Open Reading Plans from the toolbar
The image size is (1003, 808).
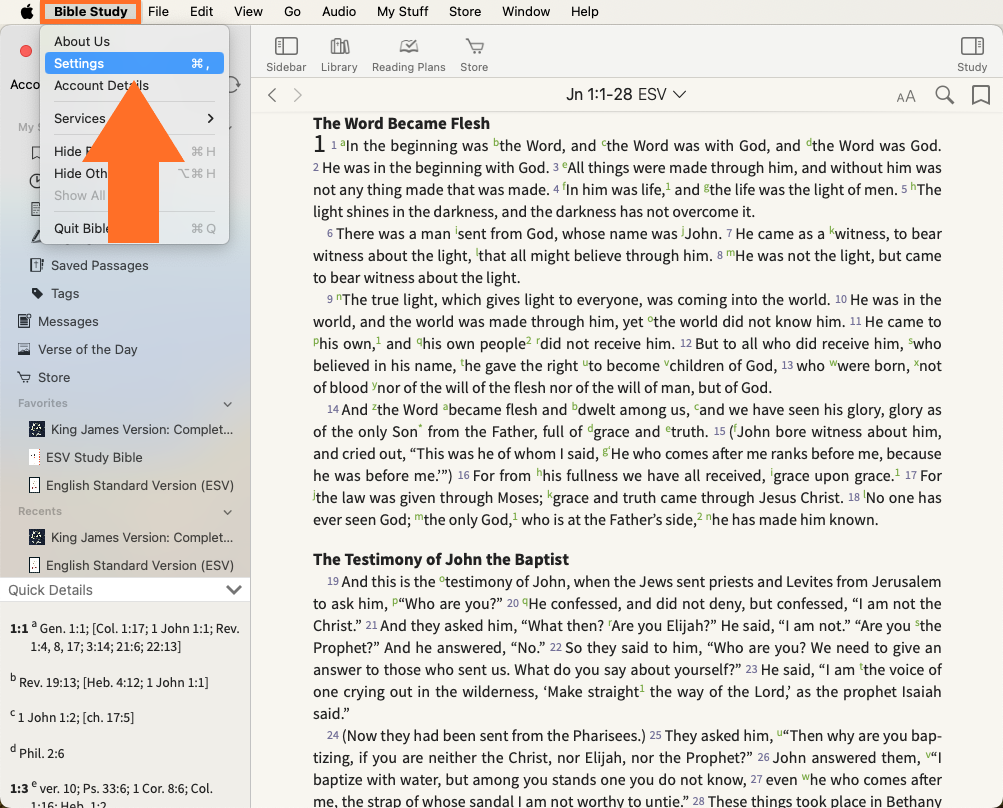point(409,54)
